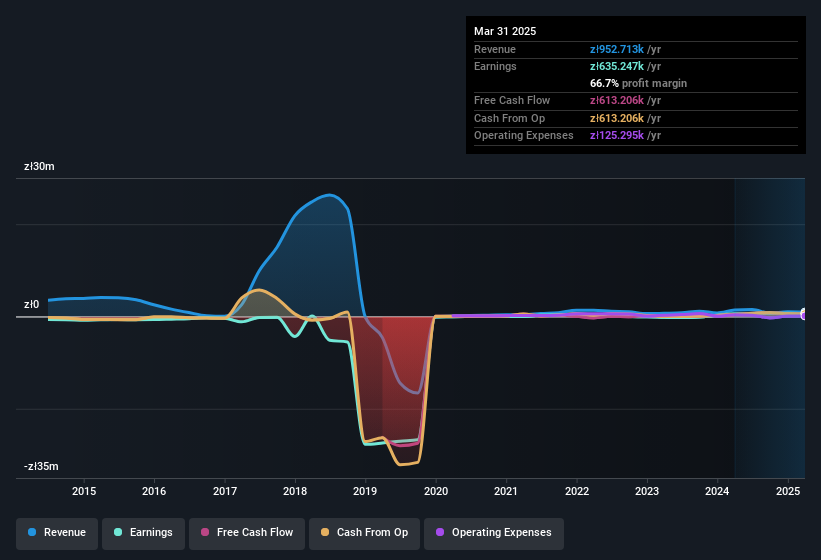Toggle the Cash From Op legend button
This screenshot has width=821, height=560.
(x=364, y=533)
